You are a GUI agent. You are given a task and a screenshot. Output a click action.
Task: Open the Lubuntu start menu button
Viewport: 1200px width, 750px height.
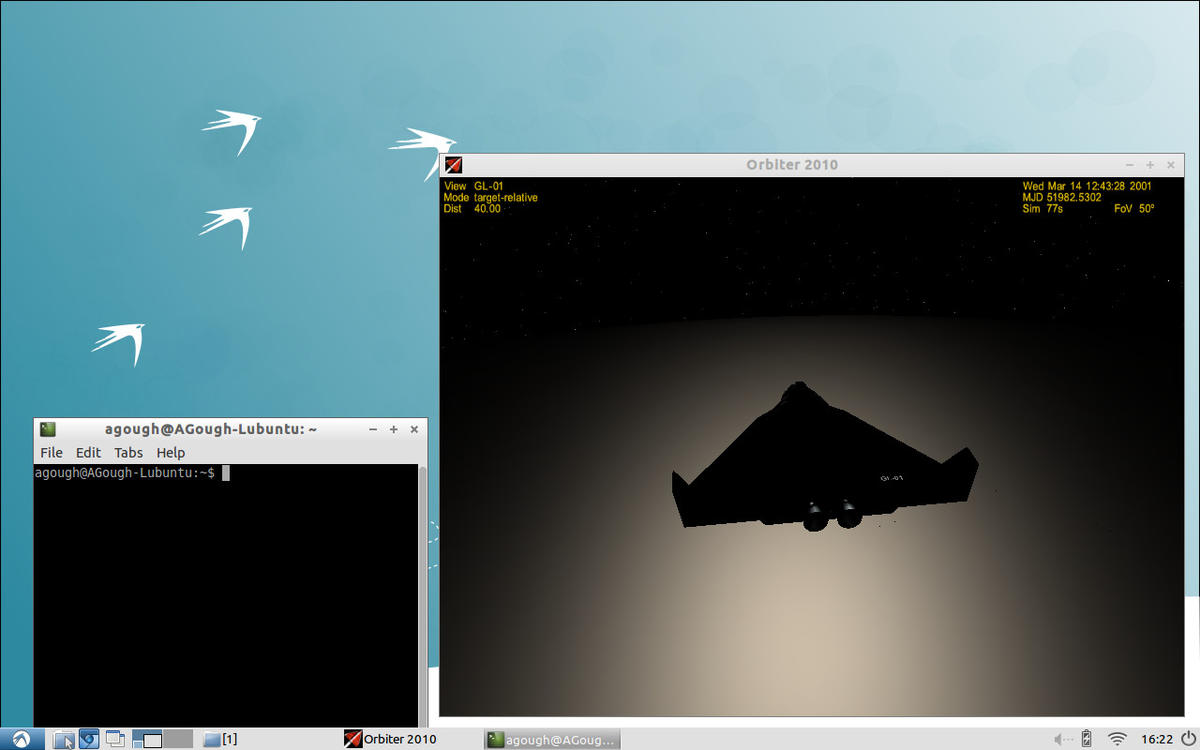click(x=22, y=739)
